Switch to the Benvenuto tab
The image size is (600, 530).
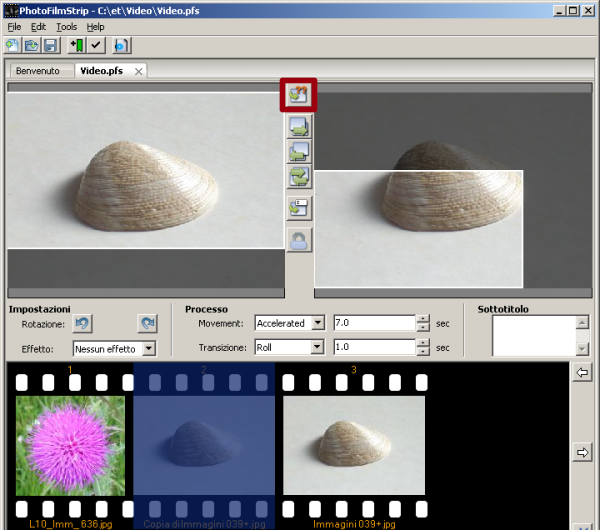(x=38, y=71)
